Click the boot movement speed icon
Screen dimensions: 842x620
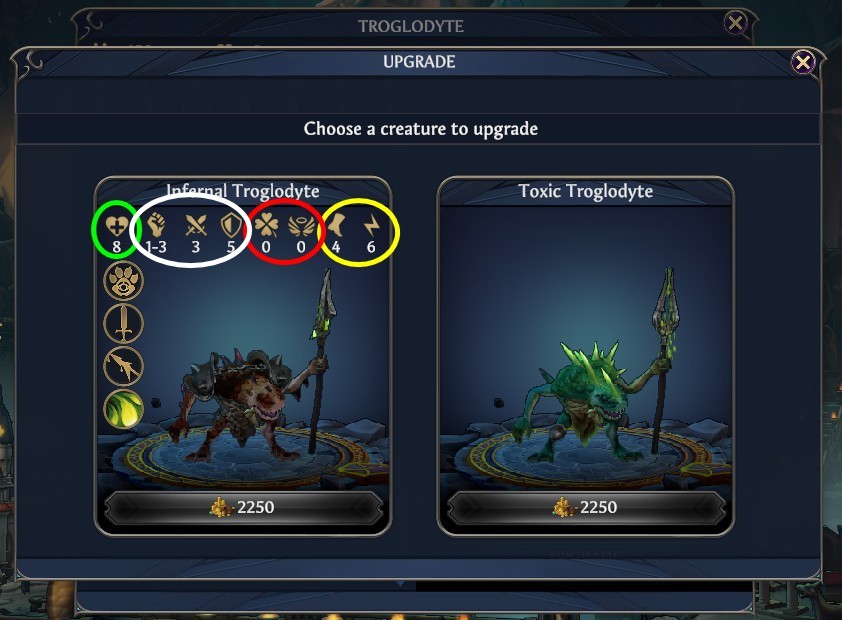click(337, 225)
